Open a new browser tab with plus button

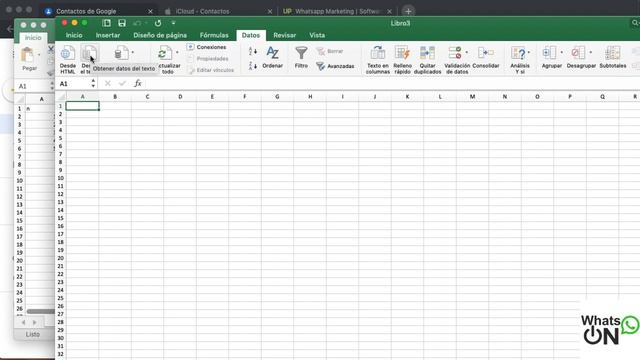pyautogui.click(x=408, y=11)
